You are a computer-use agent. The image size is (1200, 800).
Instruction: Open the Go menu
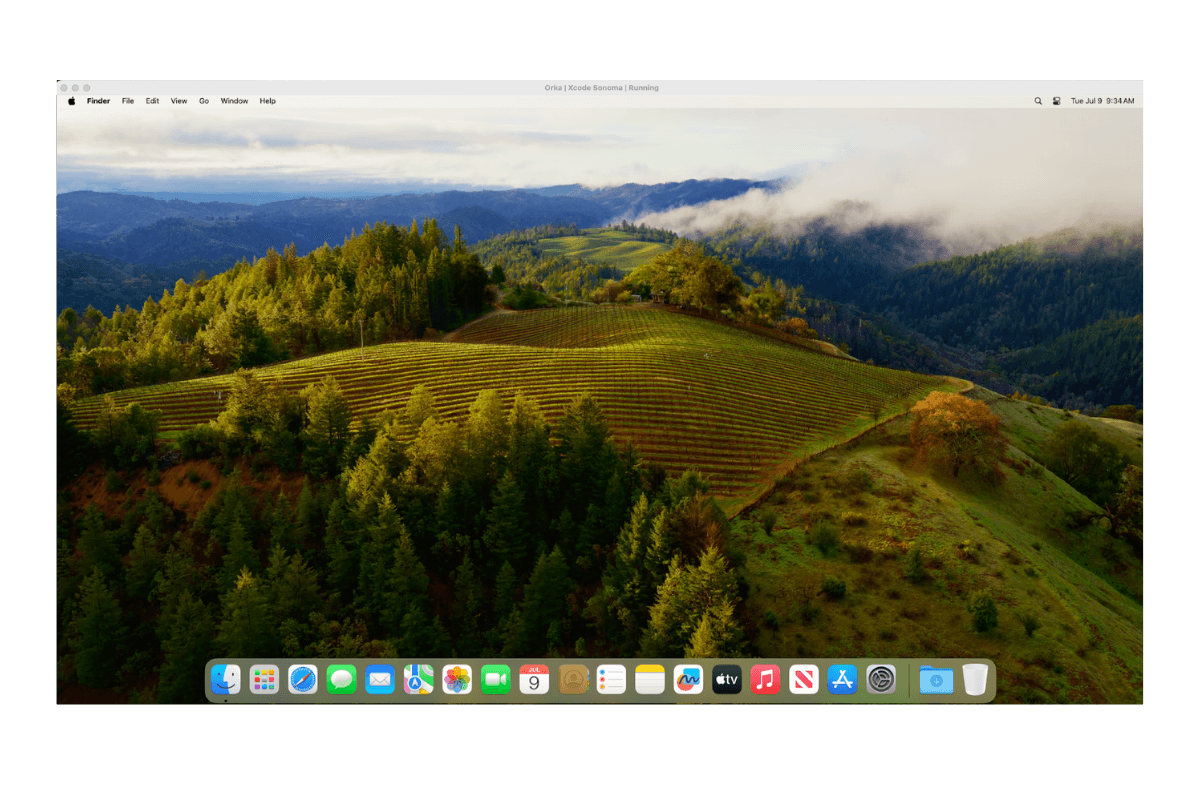click(204, 101)
